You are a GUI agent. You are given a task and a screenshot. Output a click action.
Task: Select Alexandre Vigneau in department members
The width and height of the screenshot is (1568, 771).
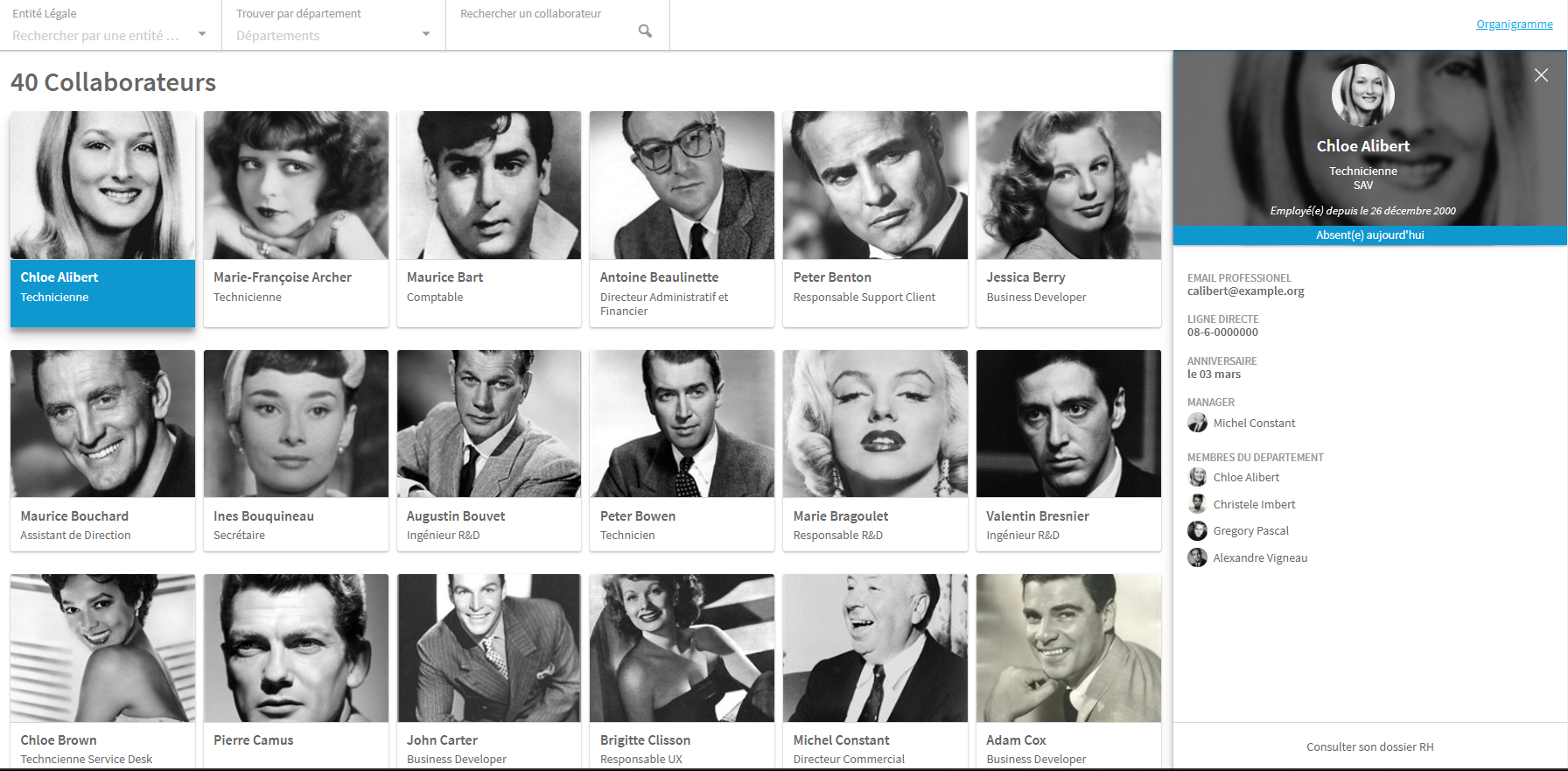[x=1260, y=557]
